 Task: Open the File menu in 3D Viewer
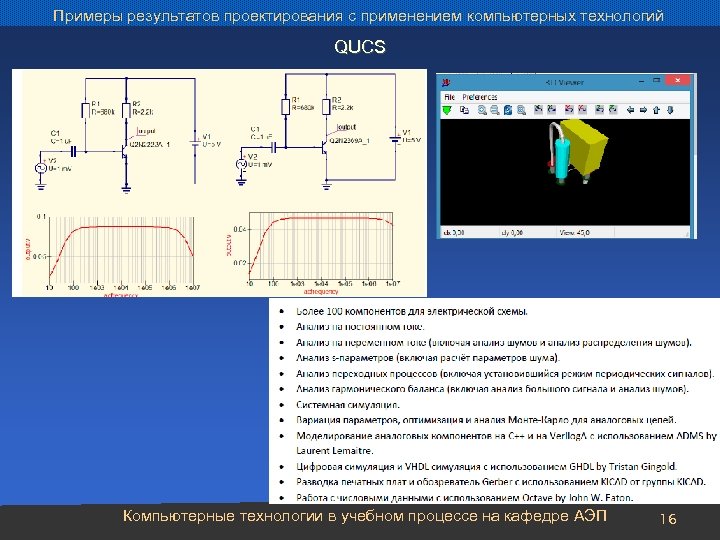[x=450, y=97]
